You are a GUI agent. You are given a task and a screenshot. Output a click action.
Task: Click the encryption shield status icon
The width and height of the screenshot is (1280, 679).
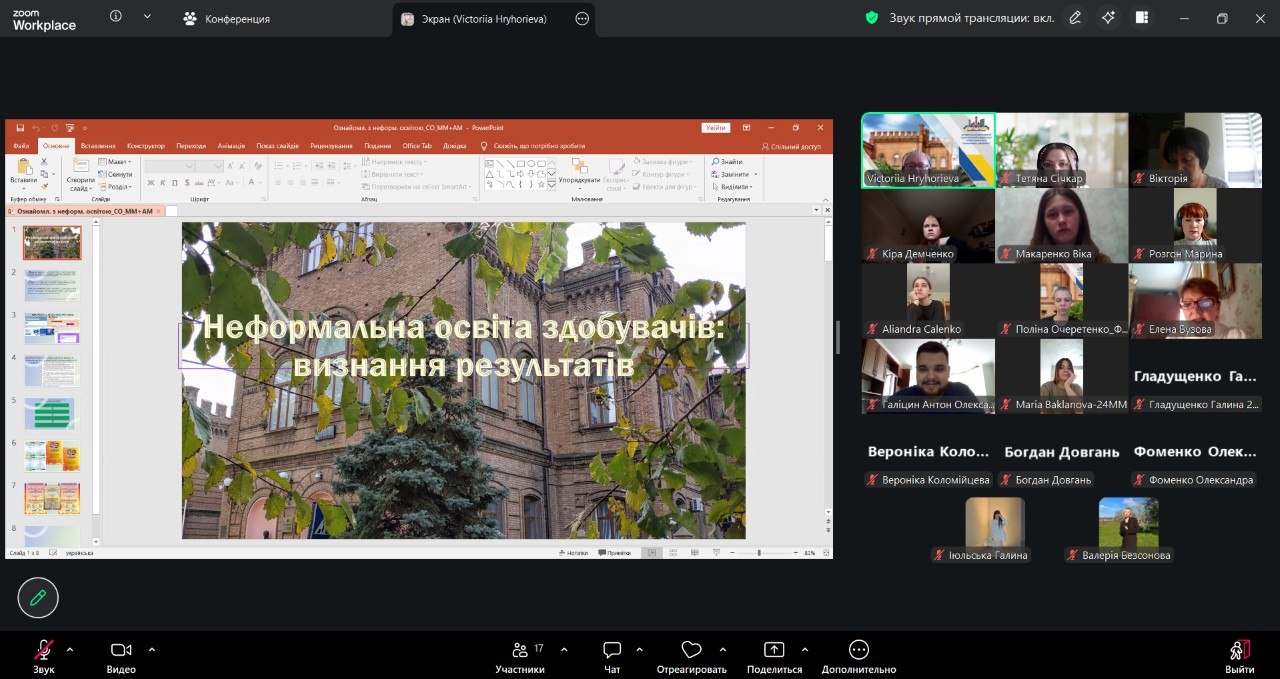(x=872, y=18)
